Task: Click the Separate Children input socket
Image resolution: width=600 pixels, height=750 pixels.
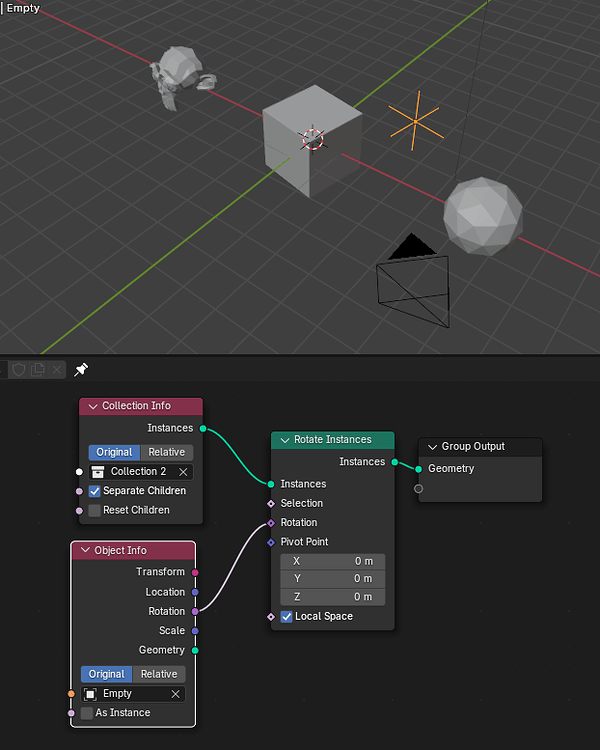Action: click(x=79, y=491)
